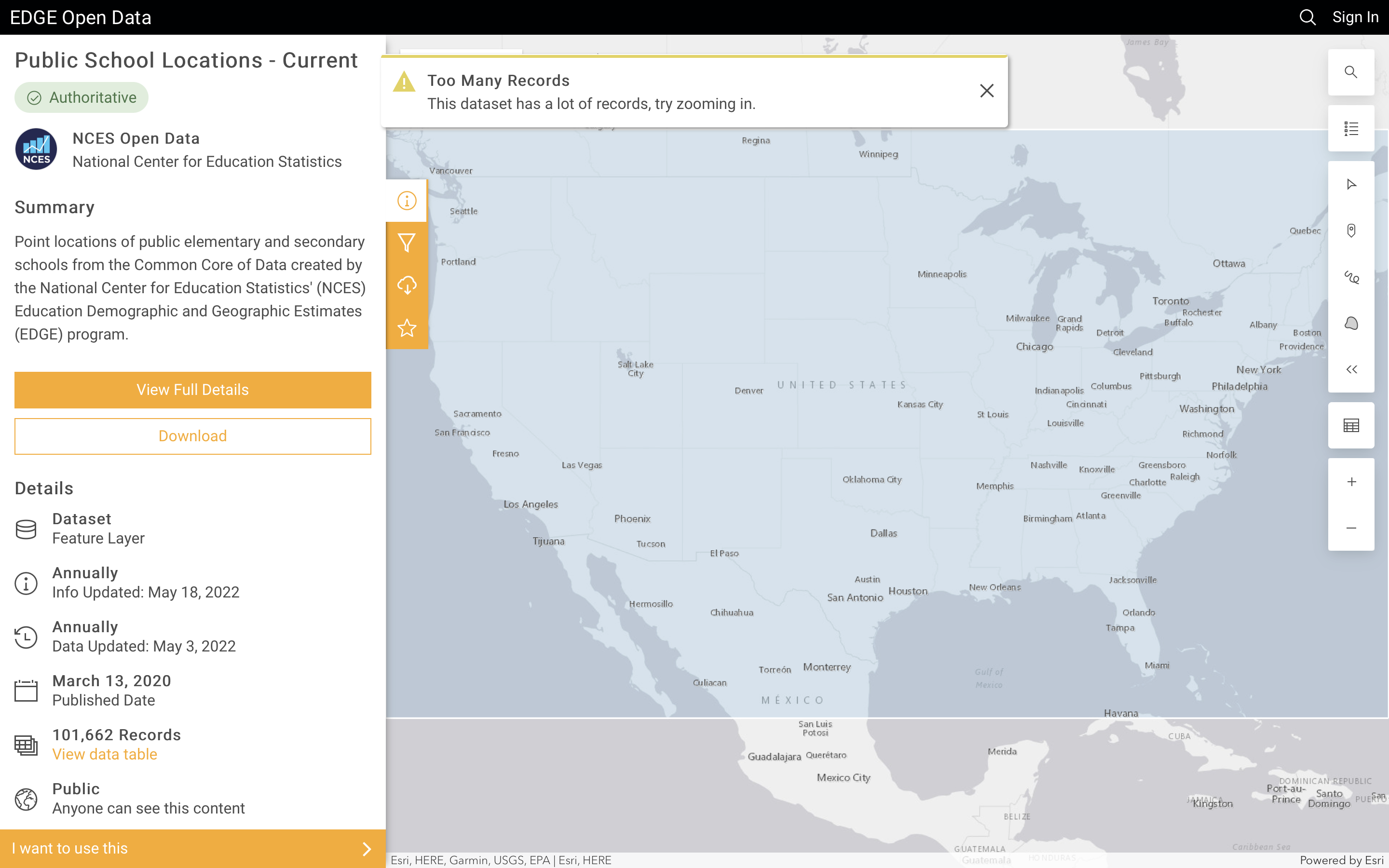Open the filter funnel tab
This screenshot has width=1389, height=868.
pos(407,243)
